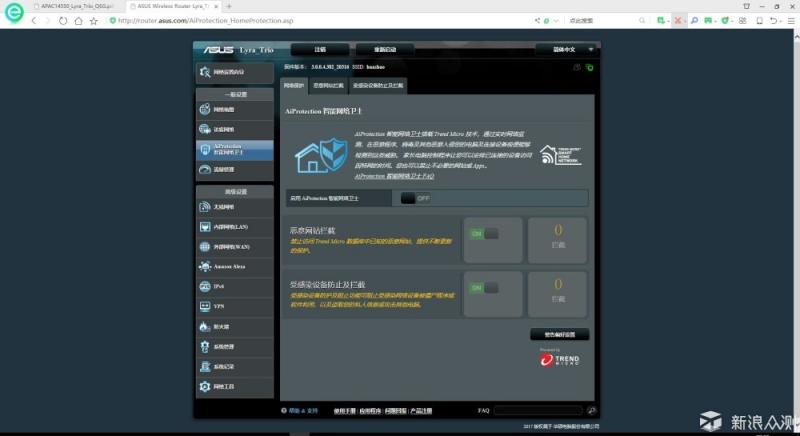Toggle the Malicious Sites Blocking ON switch
The height and width of the screenshot is (436, 800).
click(x=484, y=234)
